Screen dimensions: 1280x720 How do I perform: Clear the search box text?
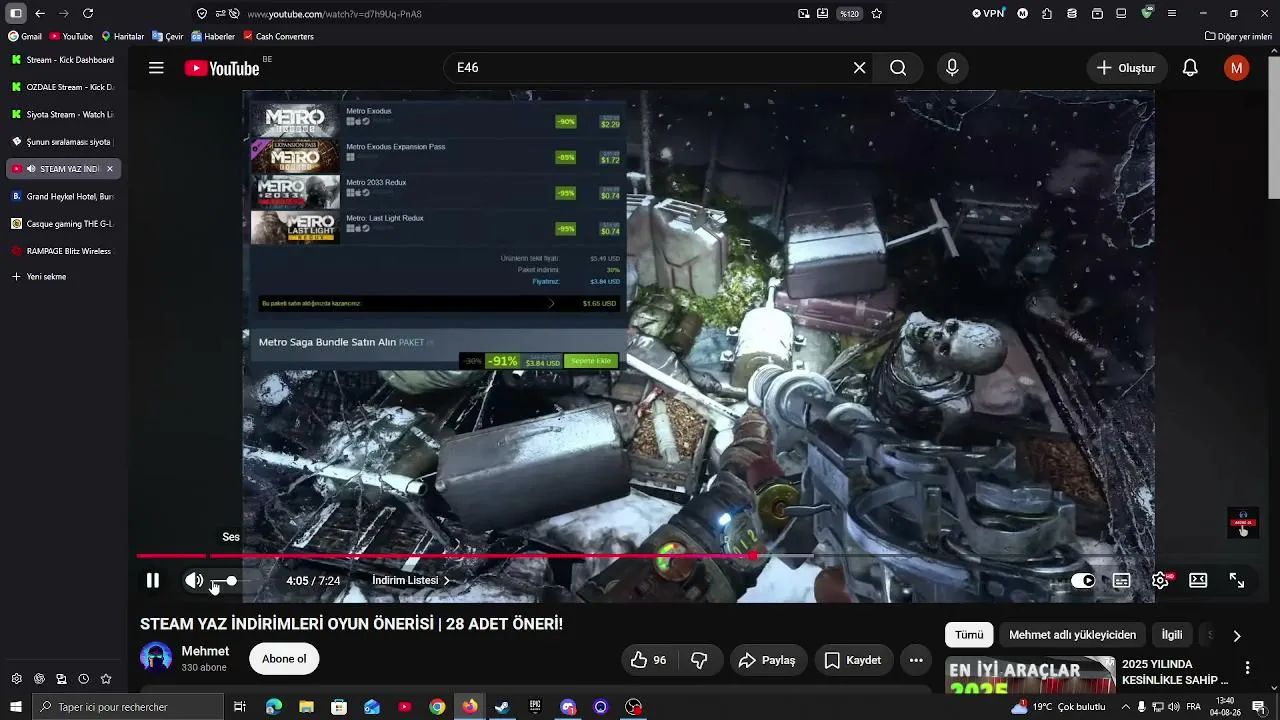click(859, 68)
